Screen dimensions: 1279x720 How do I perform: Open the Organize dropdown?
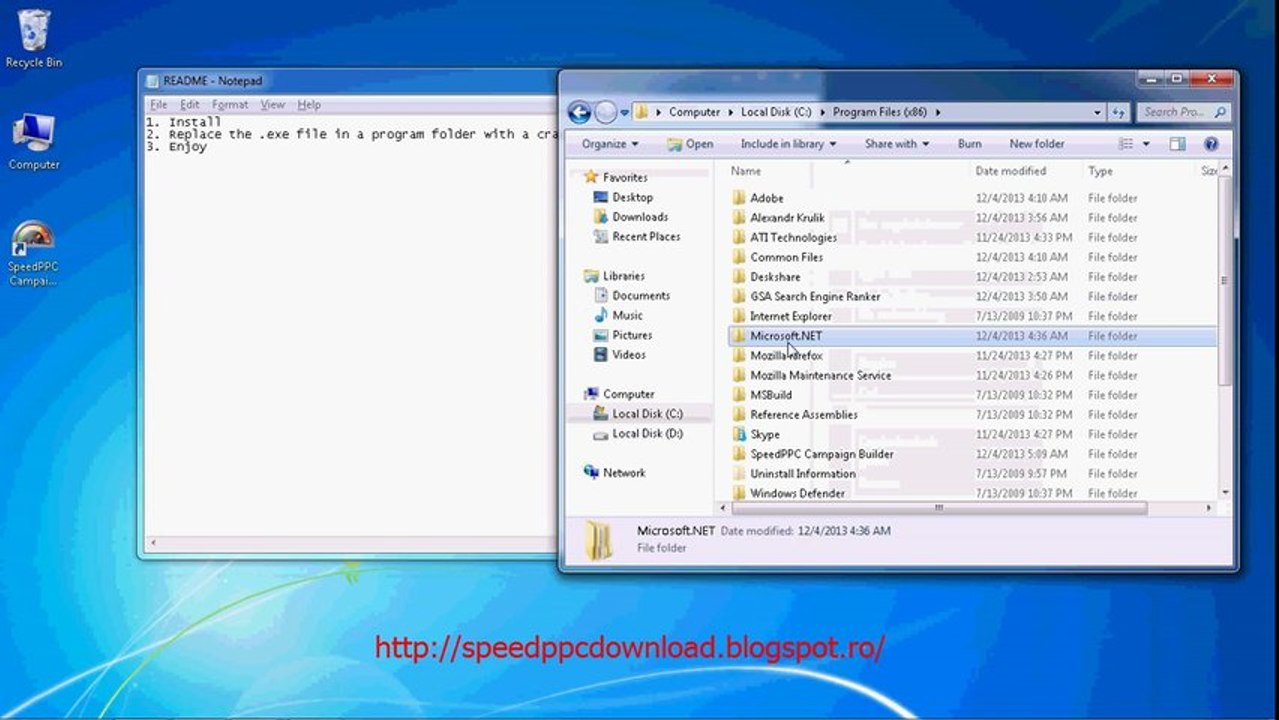pos(610,144)
